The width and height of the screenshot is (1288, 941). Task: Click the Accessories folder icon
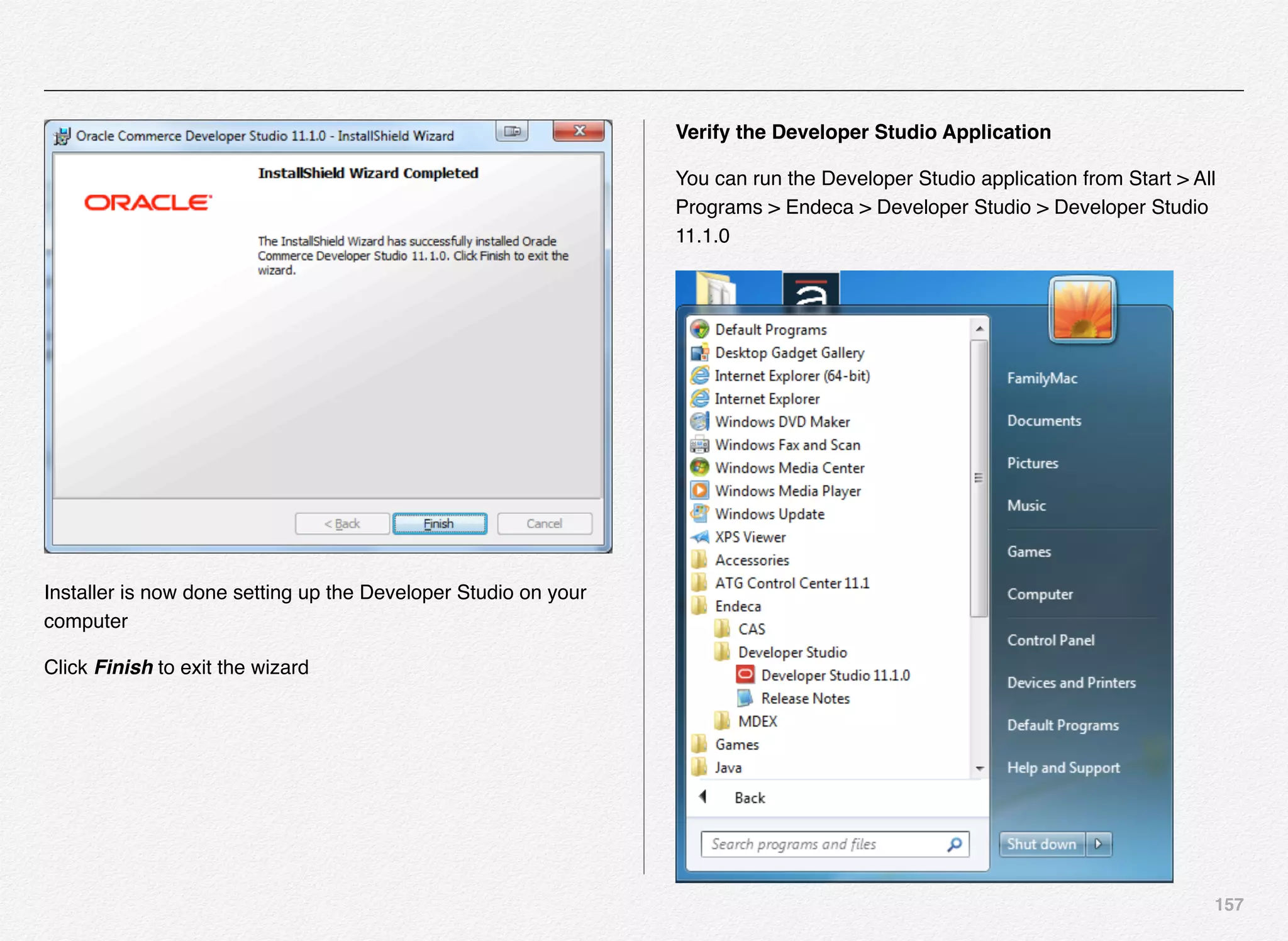(699, 560)
